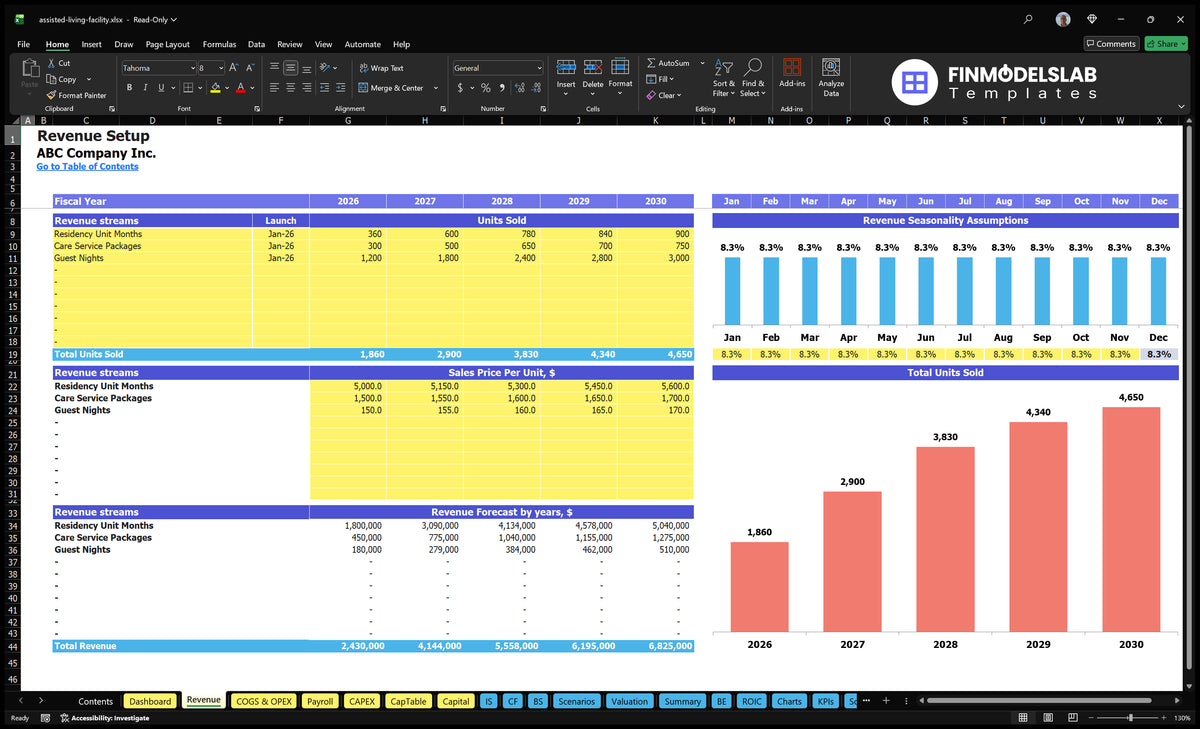Image resolution: width=1200 pixels, height=729 pixels.
Task: Apply cell borders icon
Action: click(x=187, y=88)
